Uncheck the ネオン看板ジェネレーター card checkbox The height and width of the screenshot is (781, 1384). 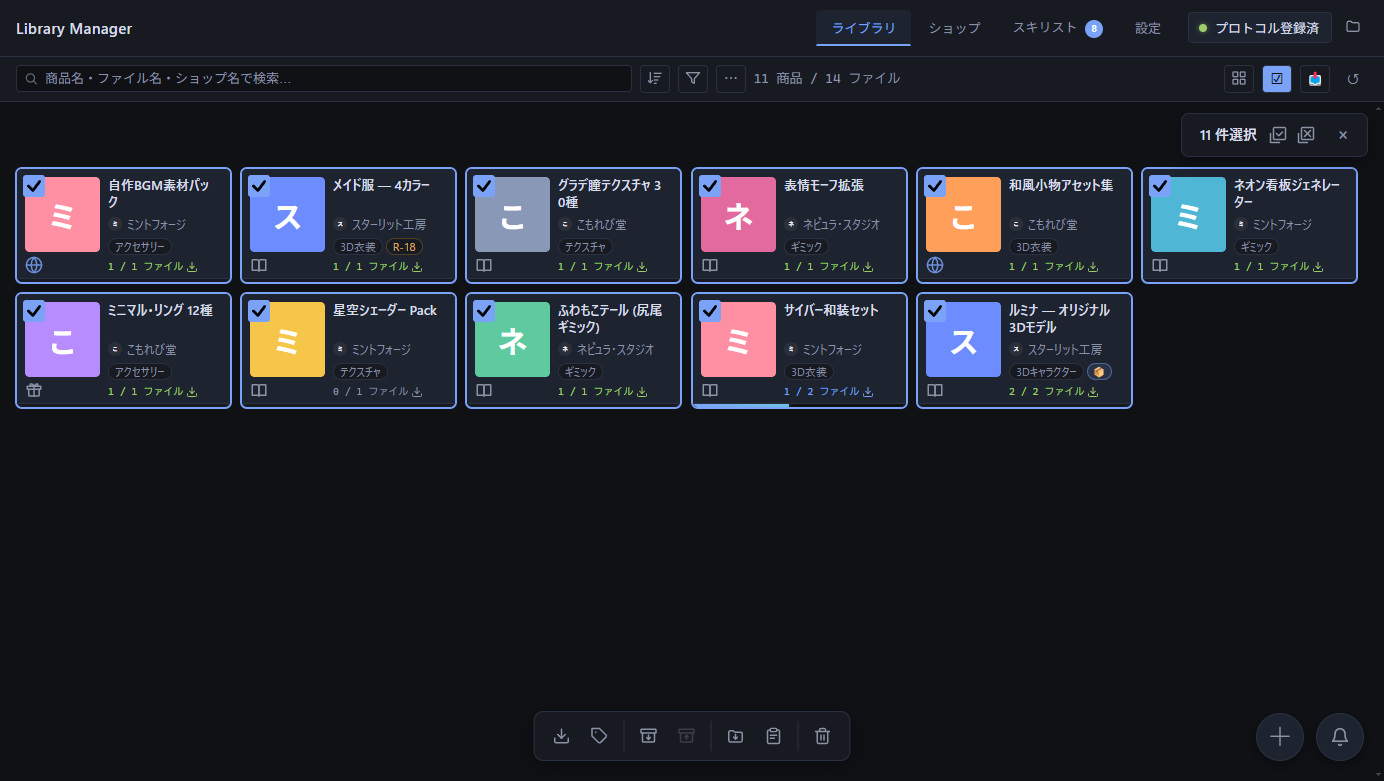click(1160, 186)
